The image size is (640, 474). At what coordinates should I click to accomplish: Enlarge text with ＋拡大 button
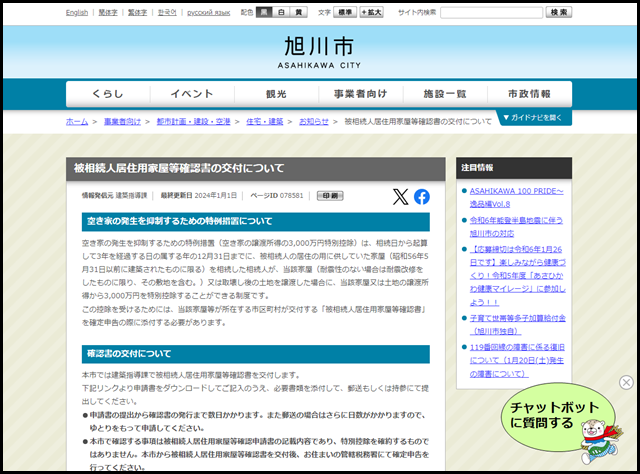[370, 12]
